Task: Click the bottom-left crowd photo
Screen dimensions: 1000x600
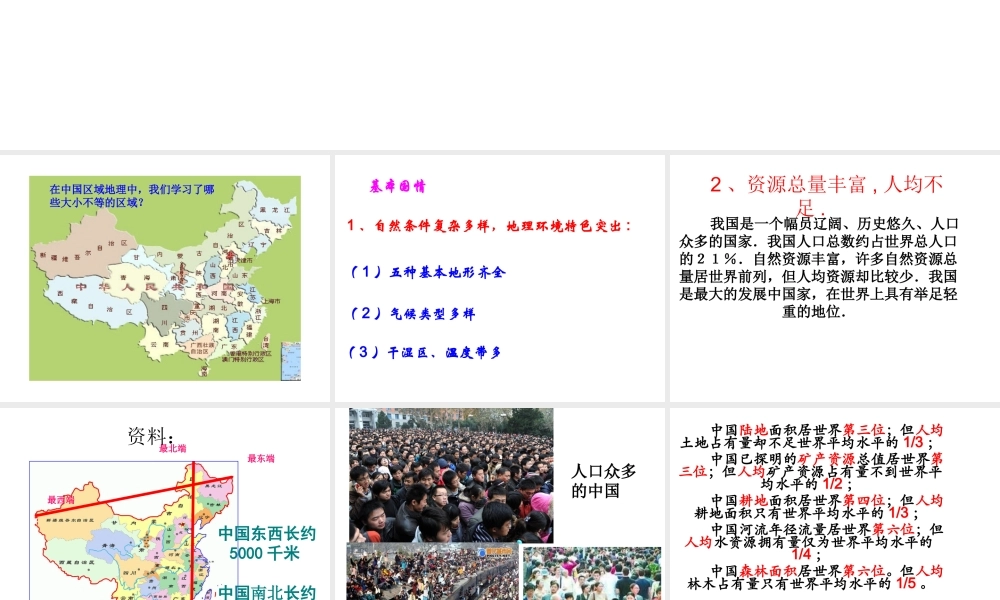Action: (432, 571)
